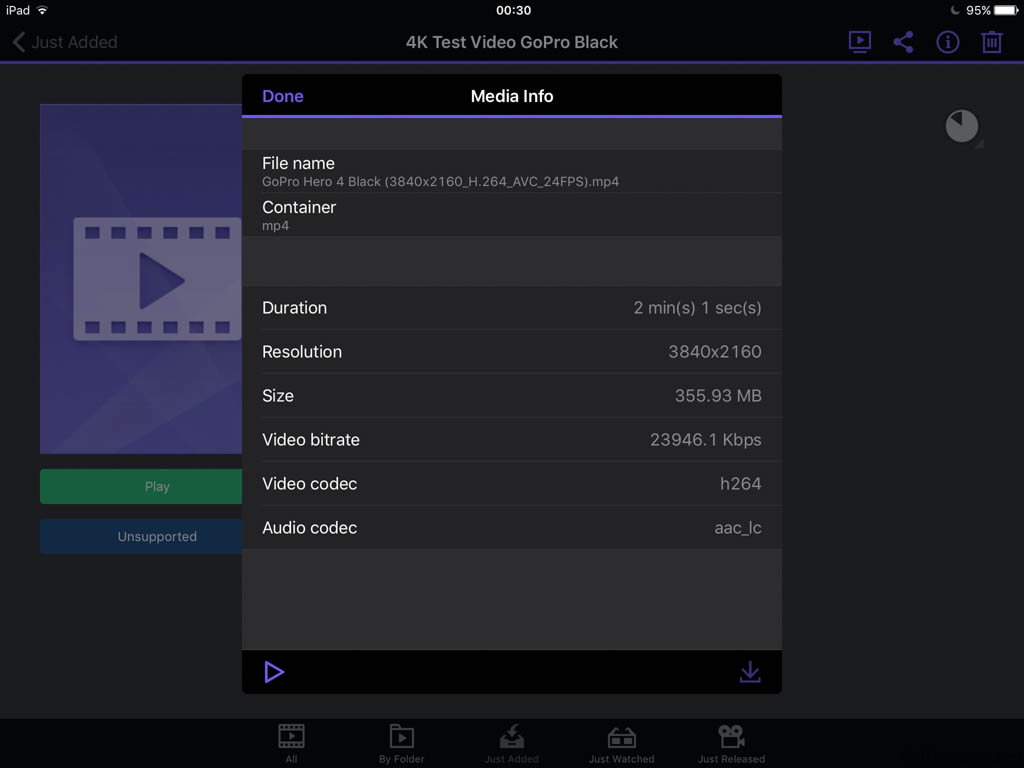Image resolution: width=1024 pixels, height=768 pixels.
Task: Click the video poster thumbnail
Action: tap(141, 279)
